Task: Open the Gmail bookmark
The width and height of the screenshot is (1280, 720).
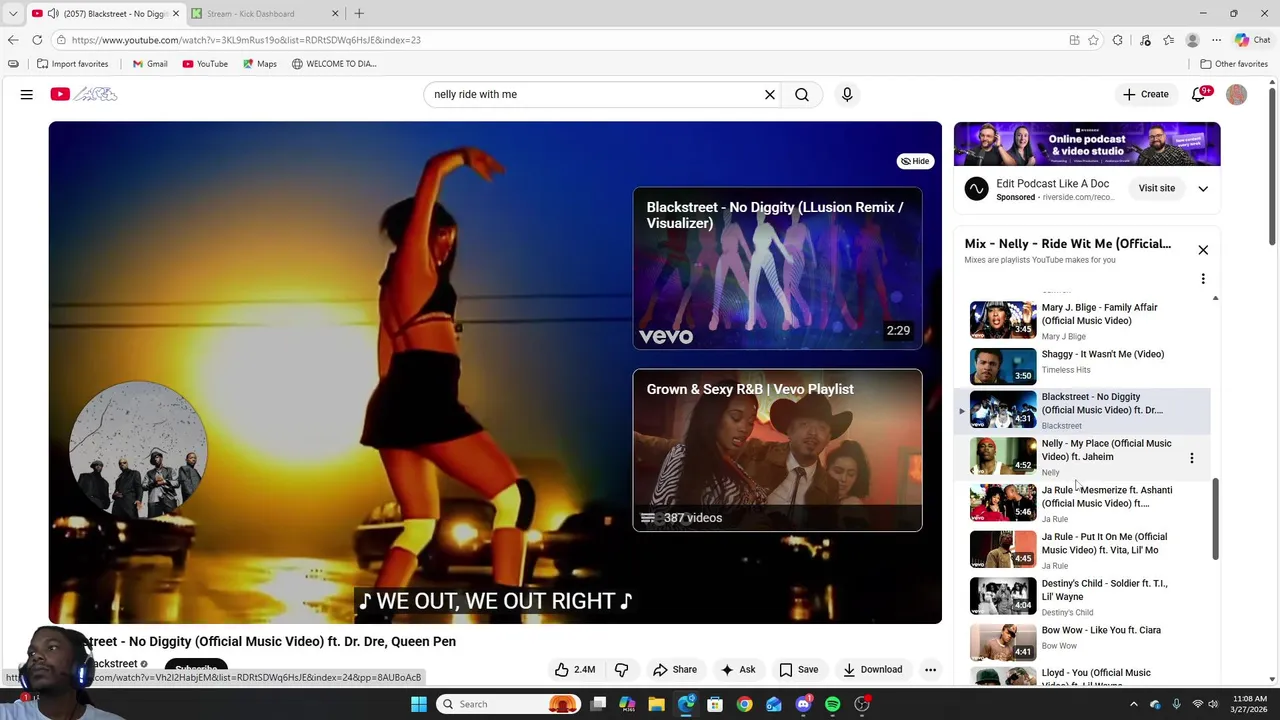Action: click(x=150, y=64)
